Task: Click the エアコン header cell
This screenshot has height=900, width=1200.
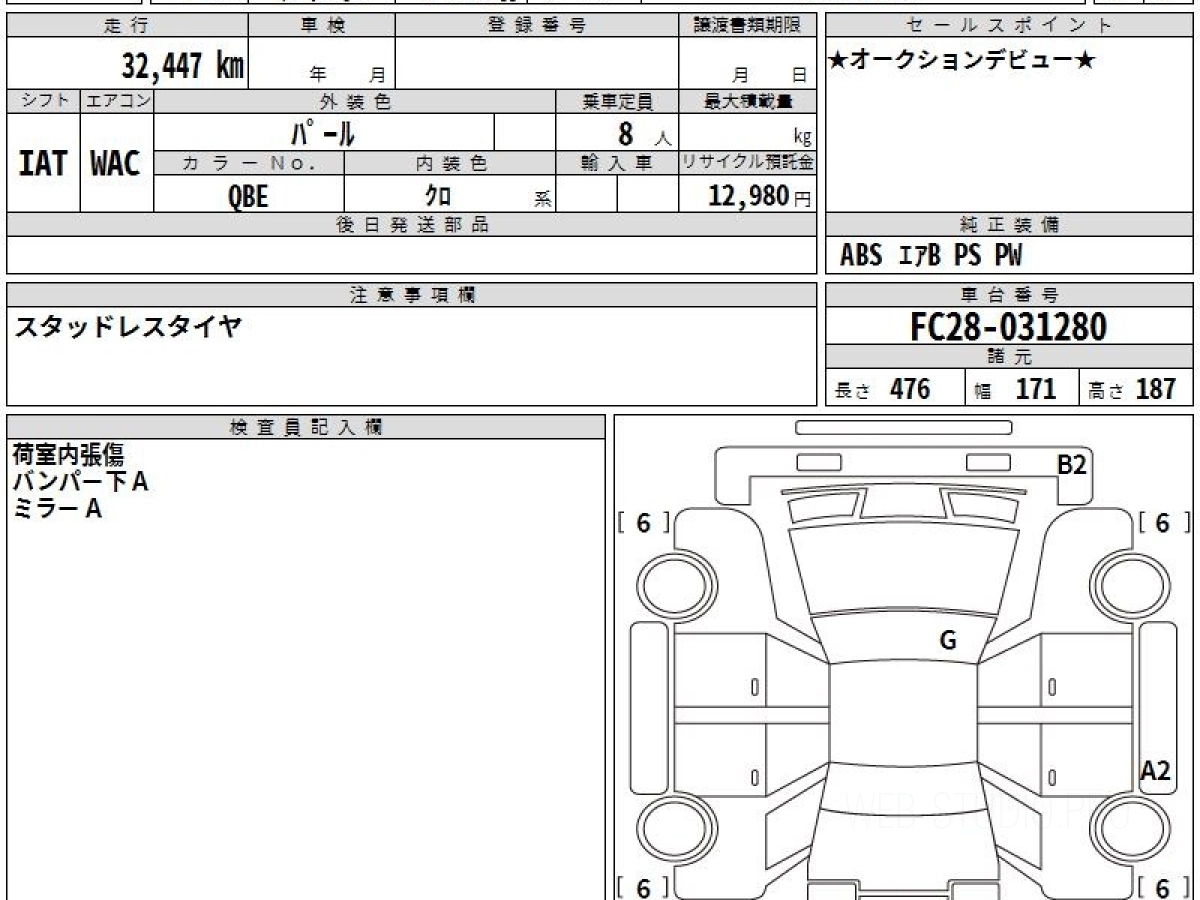Action: (x=117, y=101)
